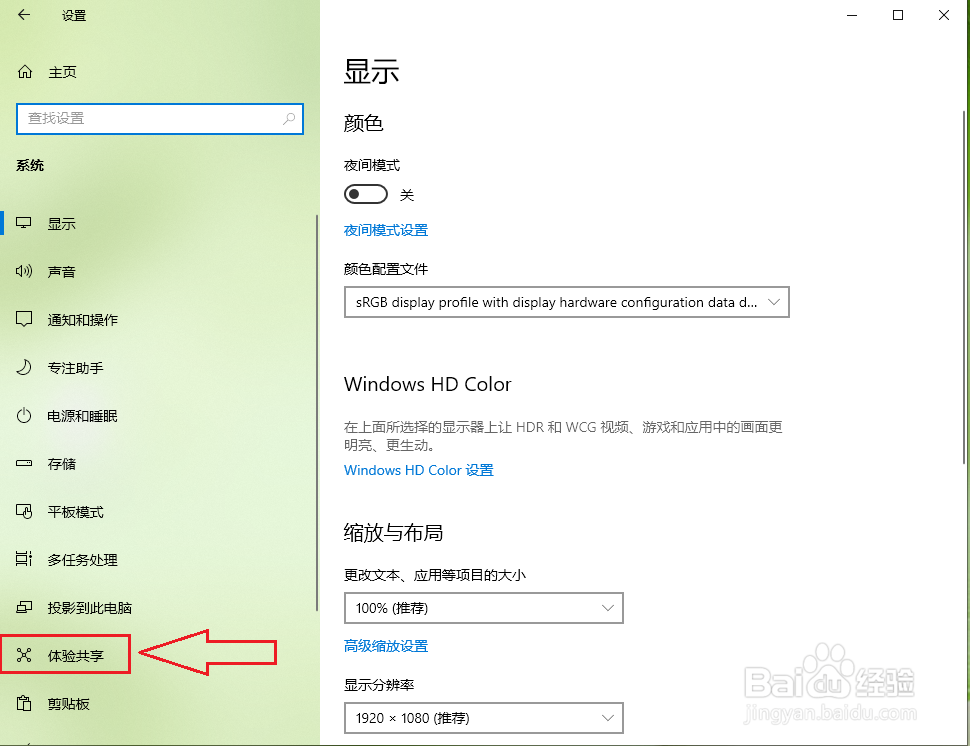Click the 高级缩放设置 link
970x746 pixels.
click(x=386, y=646)
